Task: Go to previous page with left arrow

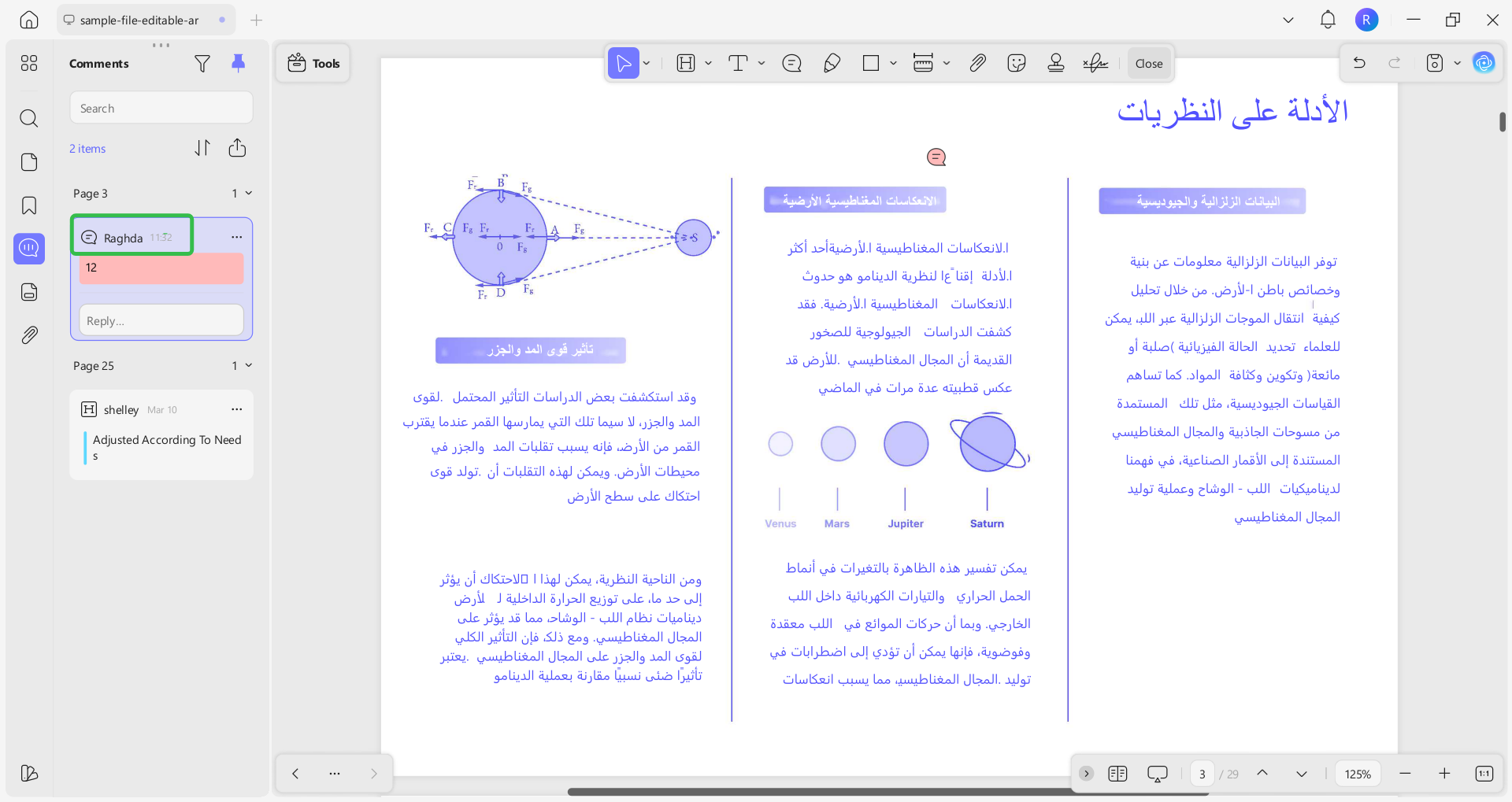Action: click(x=295, y=774)
